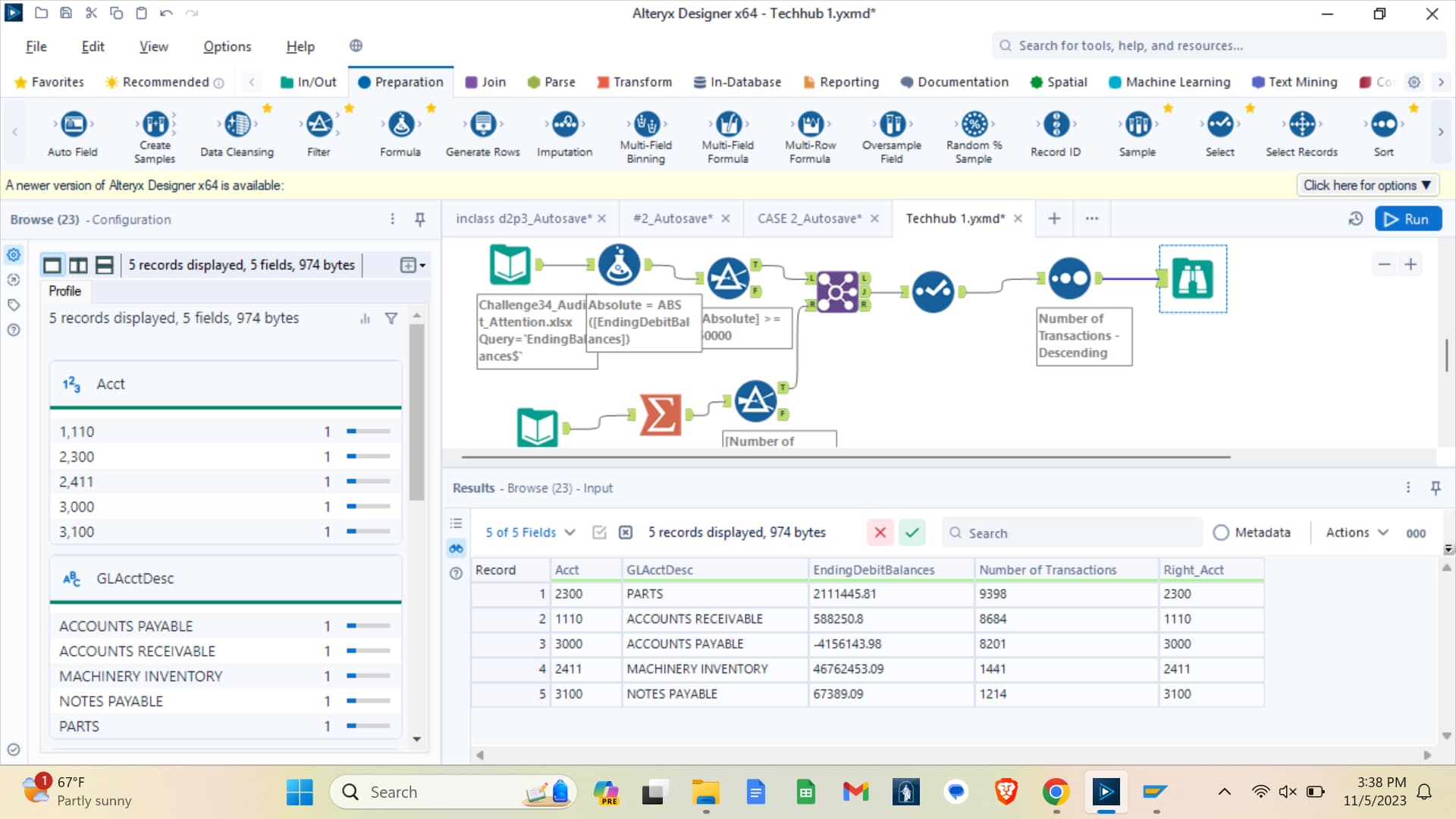
Task: Select the Select Records tool
Action: (x=1302, y=133)
